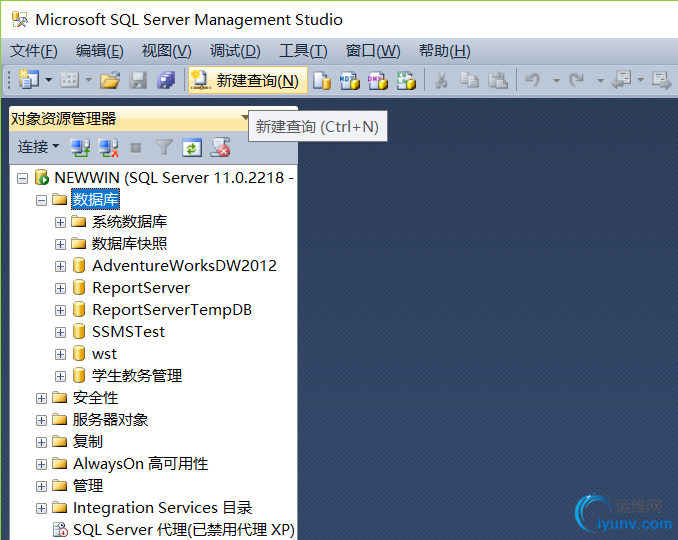
Task: Click the server icon next to NEWWIN
Action: tap(42, 177)
